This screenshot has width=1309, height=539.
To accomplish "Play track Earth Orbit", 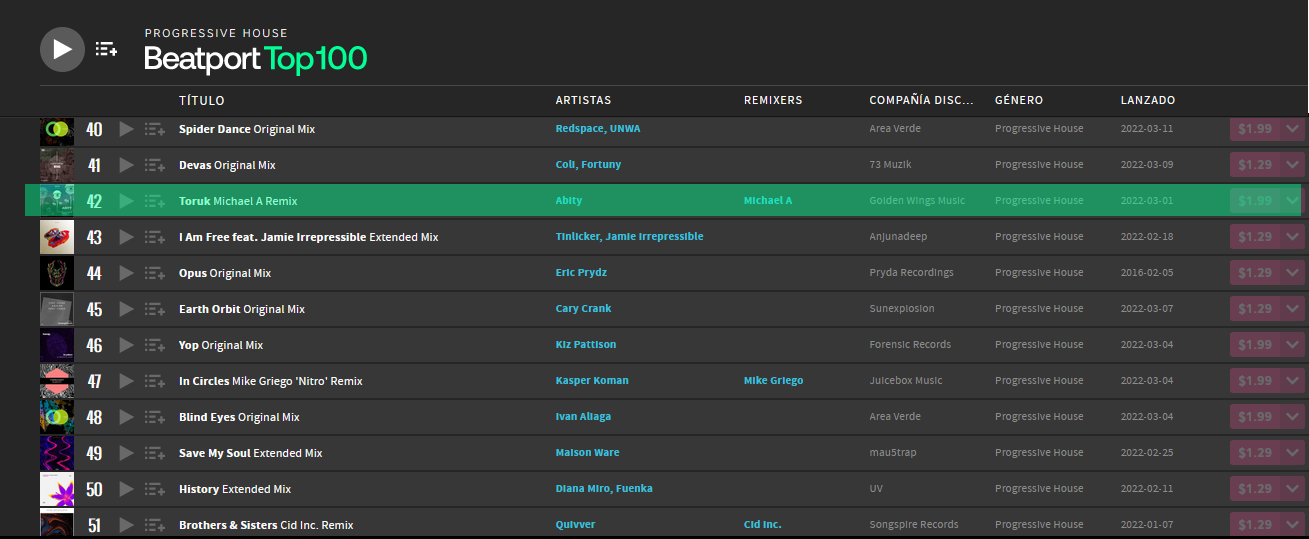I will (126, 309).
